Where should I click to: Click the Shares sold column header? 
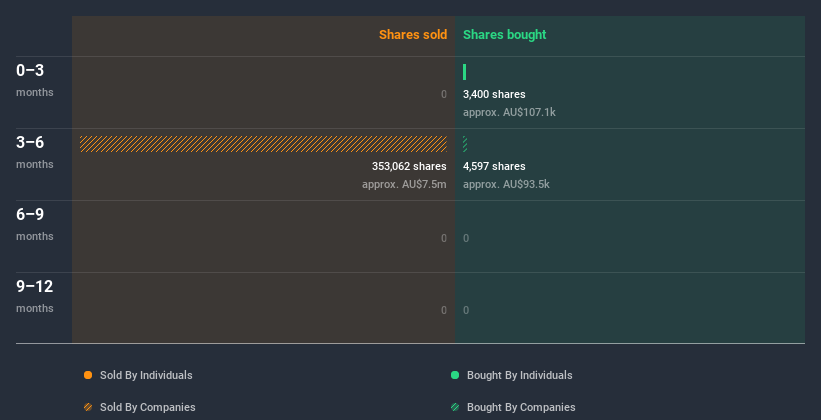[x=413, y=35]
